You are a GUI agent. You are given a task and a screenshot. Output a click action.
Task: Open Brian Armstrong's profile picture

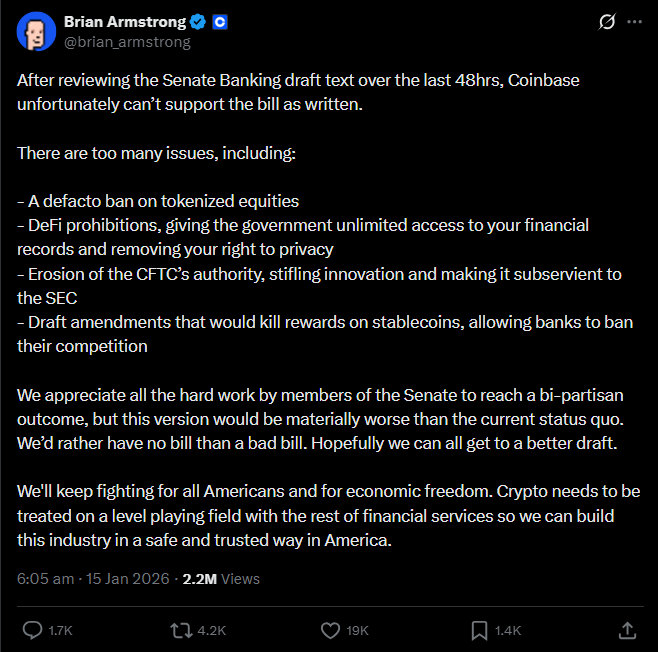37,31
